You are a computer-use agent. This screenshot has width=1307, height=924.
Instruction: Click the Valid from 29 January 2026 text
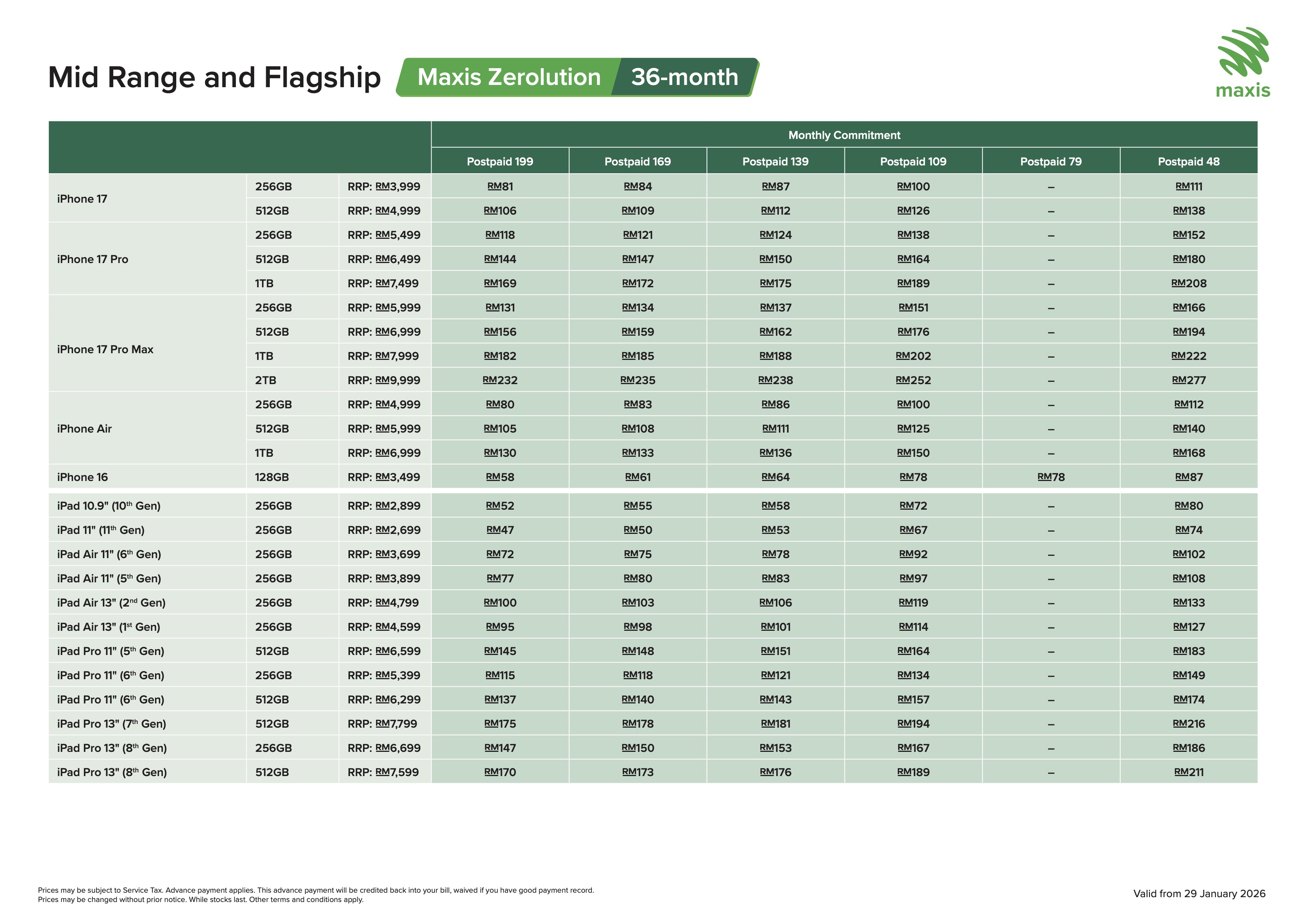coord(1199,894)
